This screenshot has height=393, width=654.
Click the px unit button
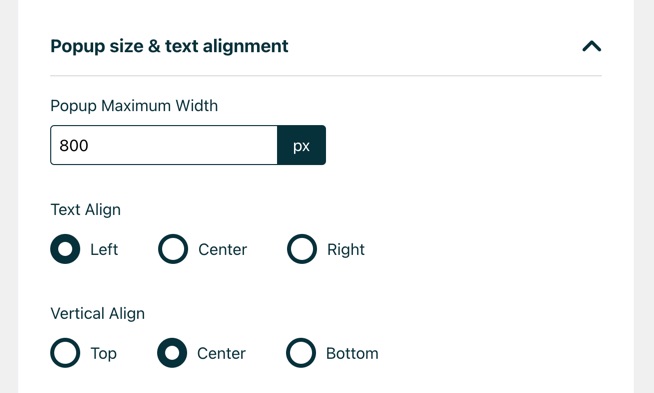coord(302,145)
